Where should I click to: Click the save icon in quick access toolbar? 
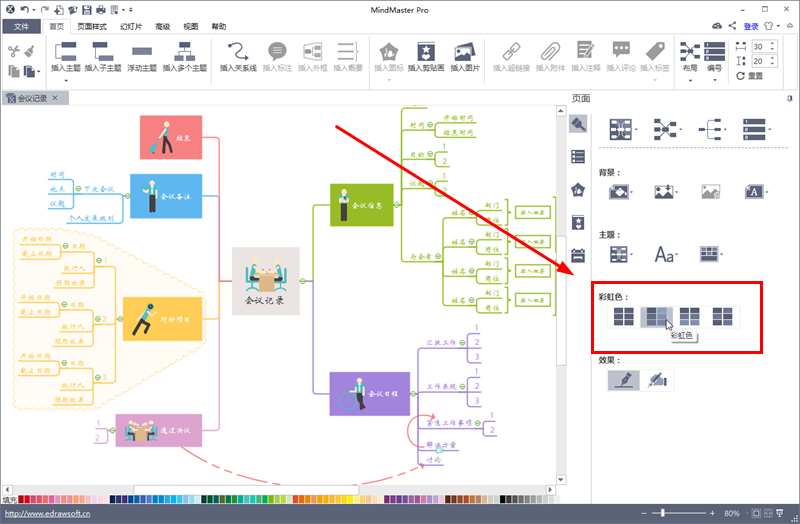point(87,10)
